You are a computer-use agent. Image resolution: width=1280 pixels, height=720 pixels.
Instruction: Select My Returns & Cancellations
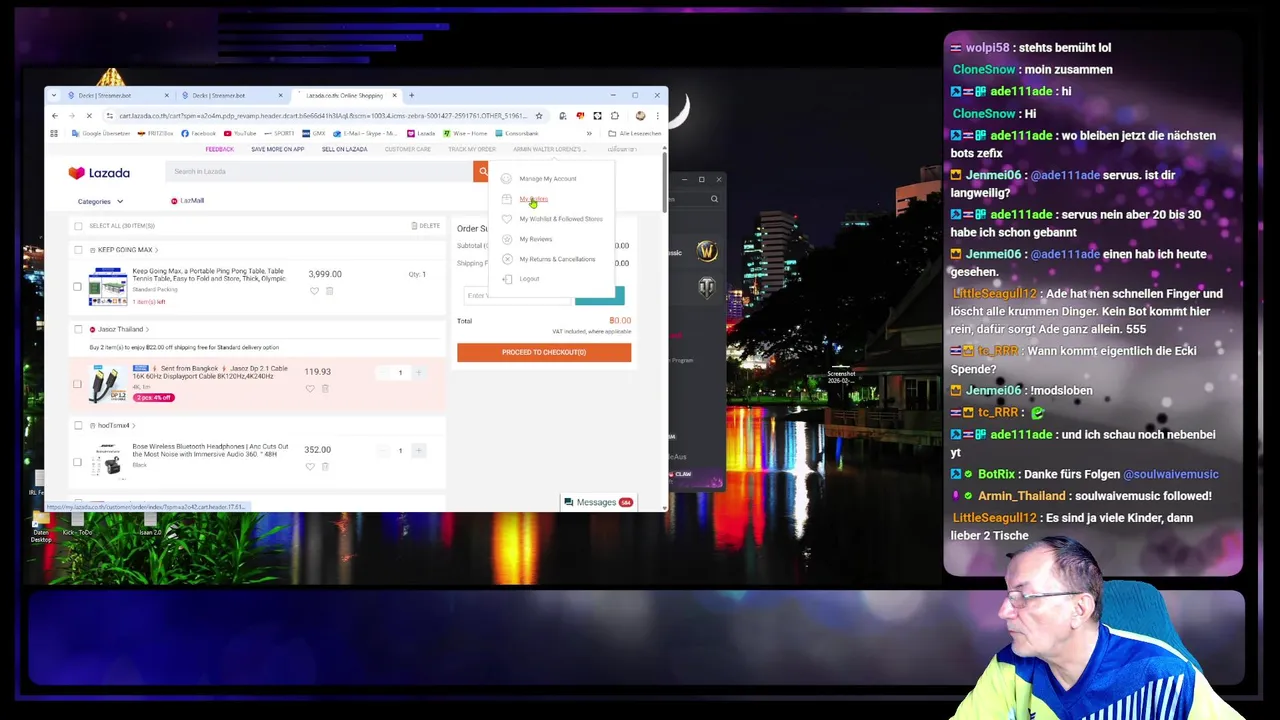(x=556, y=259)
